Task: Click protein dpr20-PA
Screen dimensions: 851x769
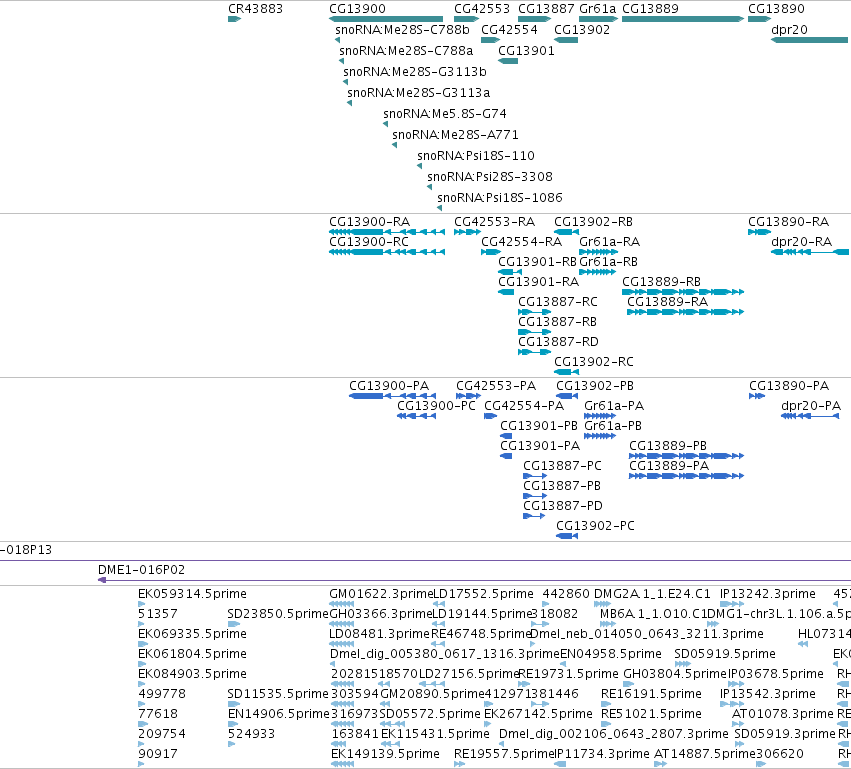Action: pyautogui.click(x=810, y=416)
